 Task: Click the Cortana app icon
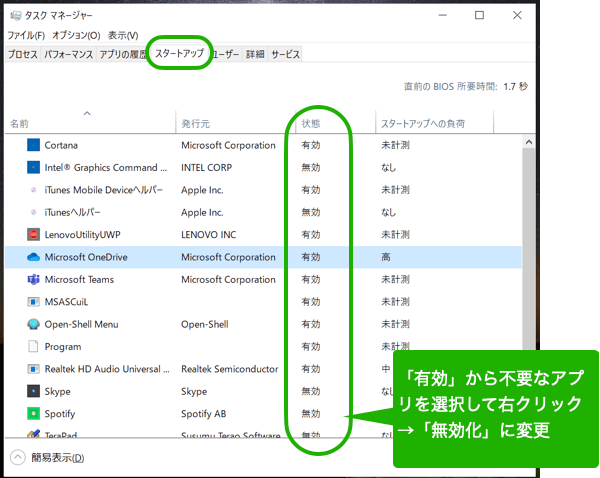point(34,145)
